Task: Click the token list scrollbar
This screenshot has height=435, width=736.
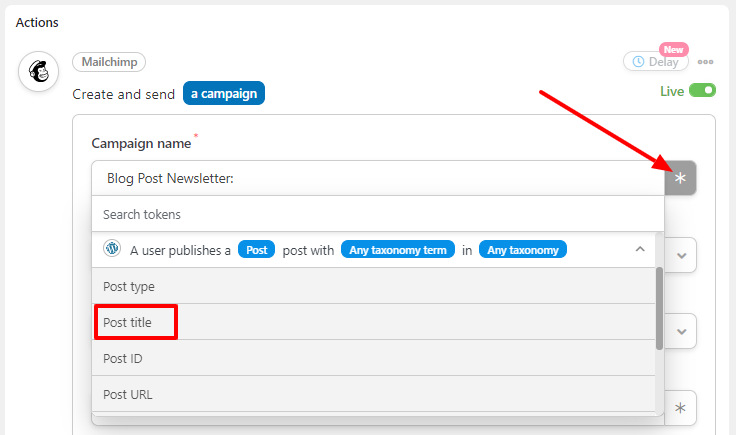Action: click(x=659, y=308)
